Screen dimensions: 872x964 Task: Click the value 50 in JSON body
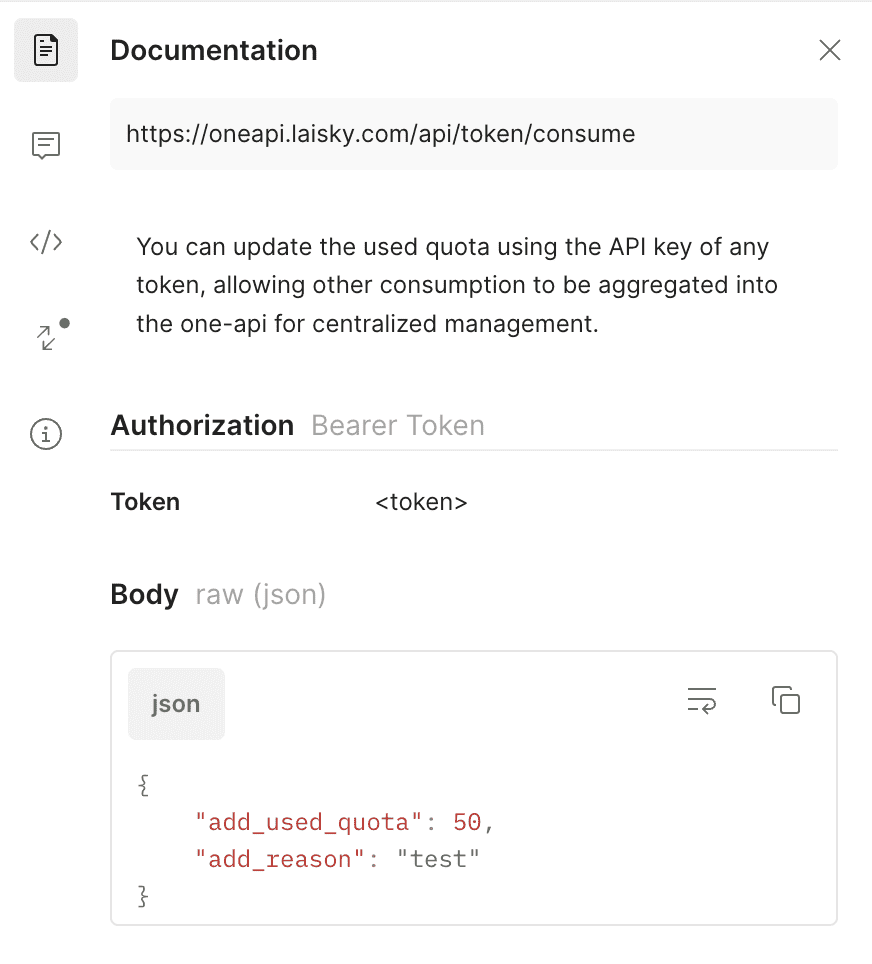(467, 823)
